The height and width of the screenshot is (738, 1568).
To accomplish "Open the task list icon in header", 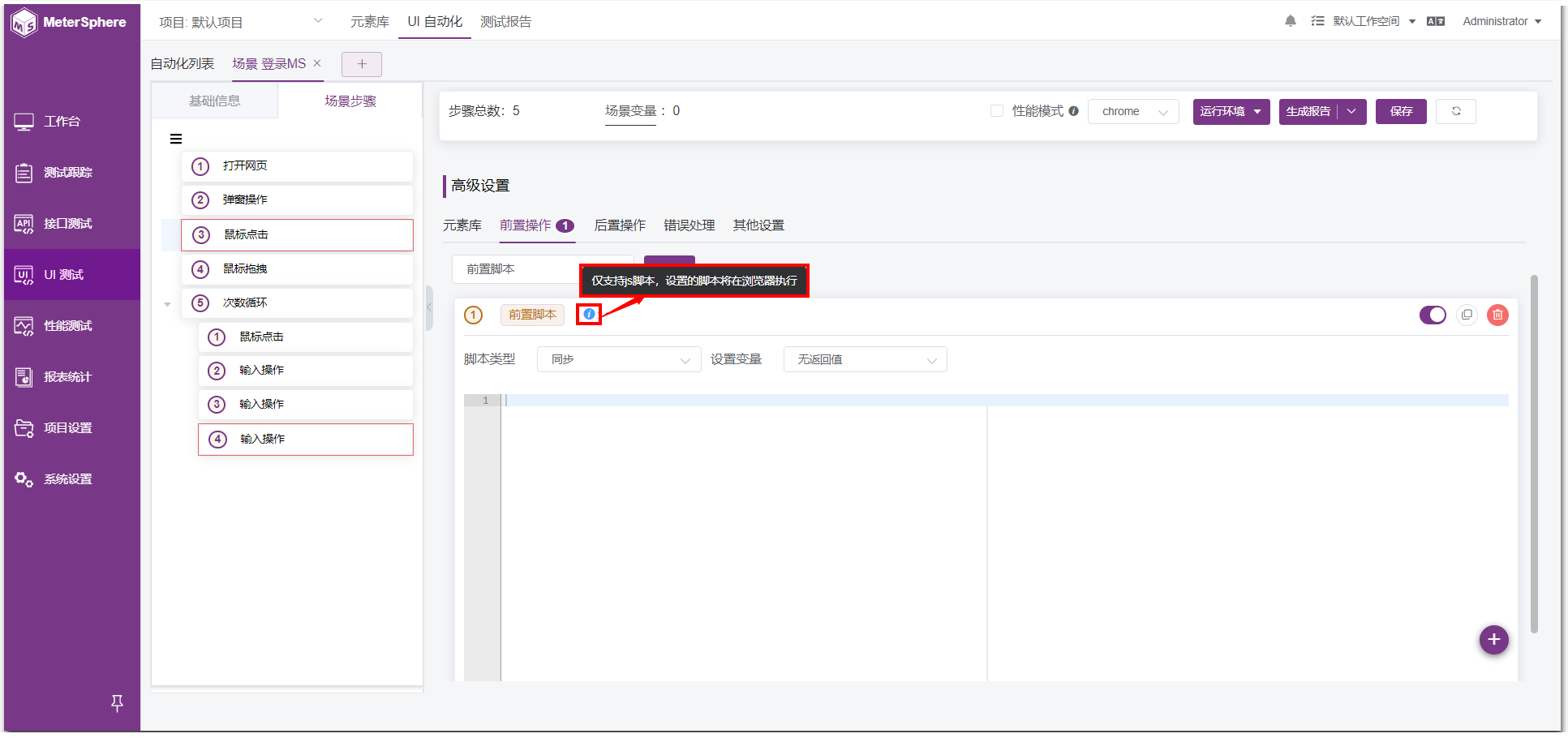I will (1317, 21).
